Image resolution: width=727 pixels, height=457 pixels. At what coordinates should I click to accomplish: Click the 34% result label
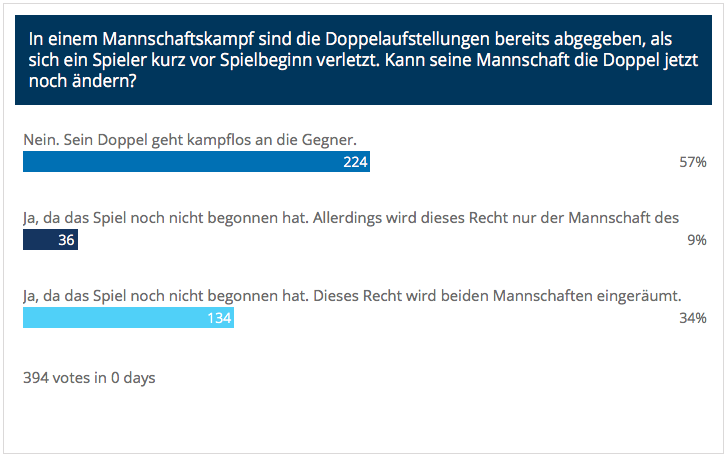pos(693,317)
